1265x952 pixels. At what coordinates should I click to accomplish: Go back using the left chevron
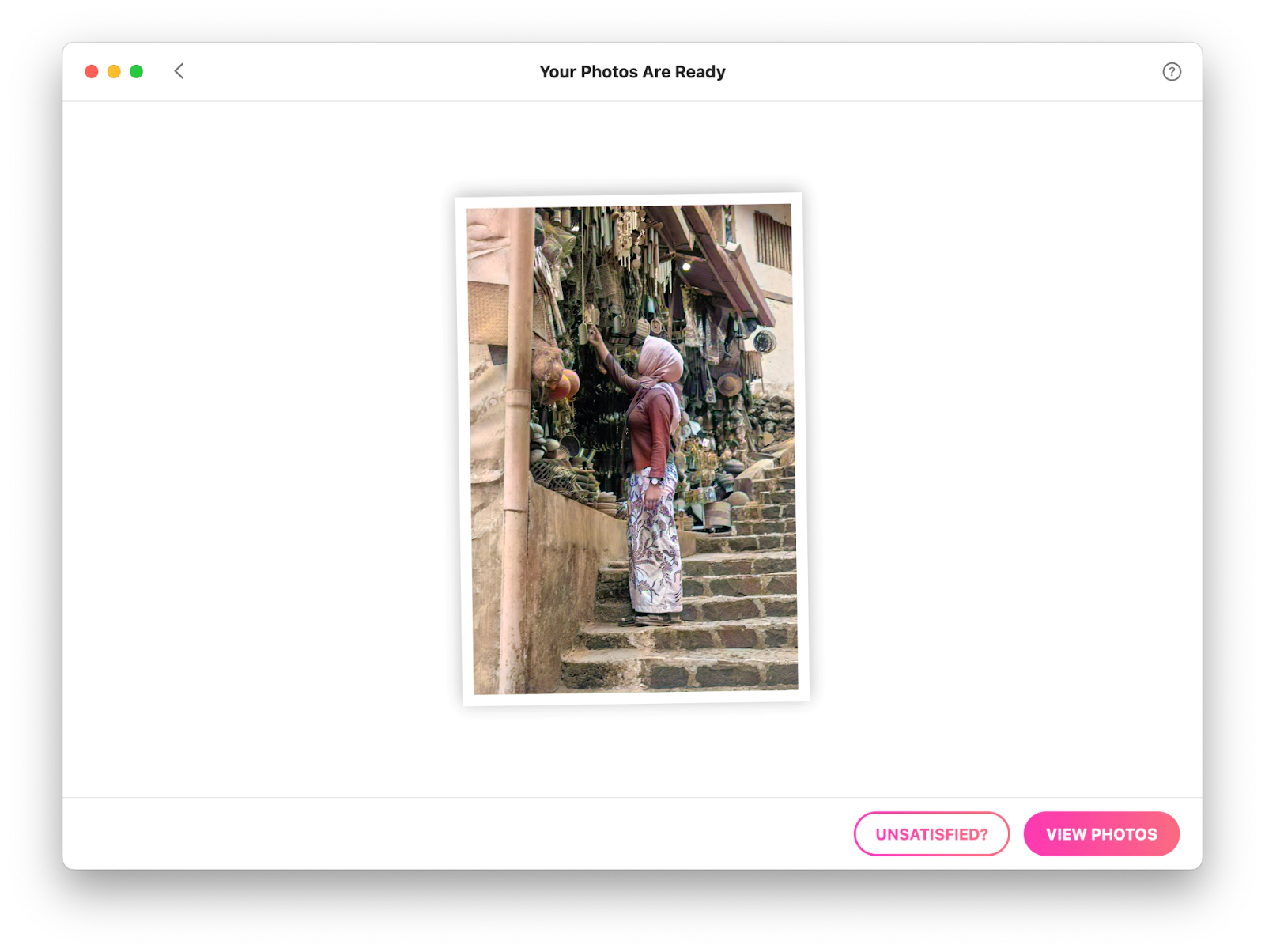click(179, 71)
